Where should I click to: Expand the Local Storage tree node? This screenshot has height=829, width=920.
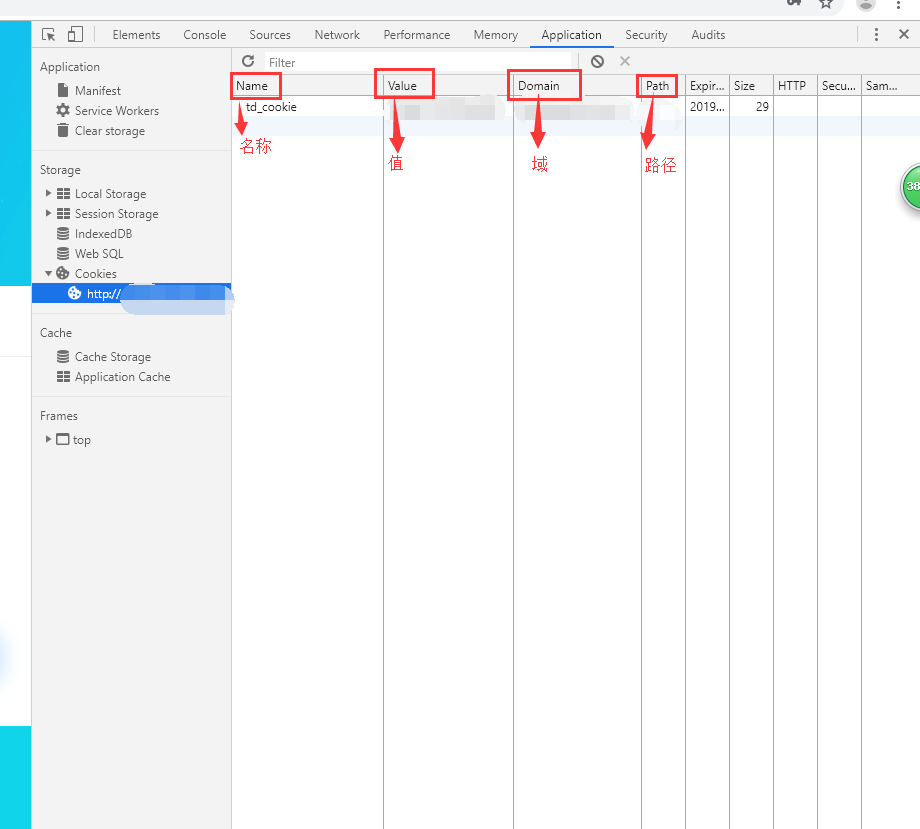(x=48, y=193)
